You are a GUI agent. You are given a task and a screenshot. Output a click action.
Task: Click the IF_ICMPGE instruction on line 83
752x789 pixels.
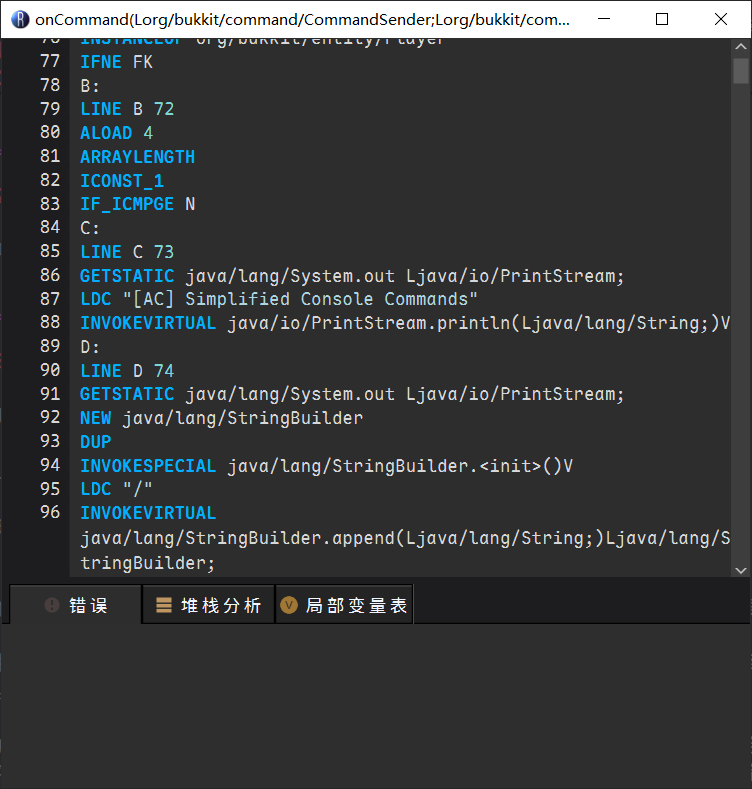[126, 204]
